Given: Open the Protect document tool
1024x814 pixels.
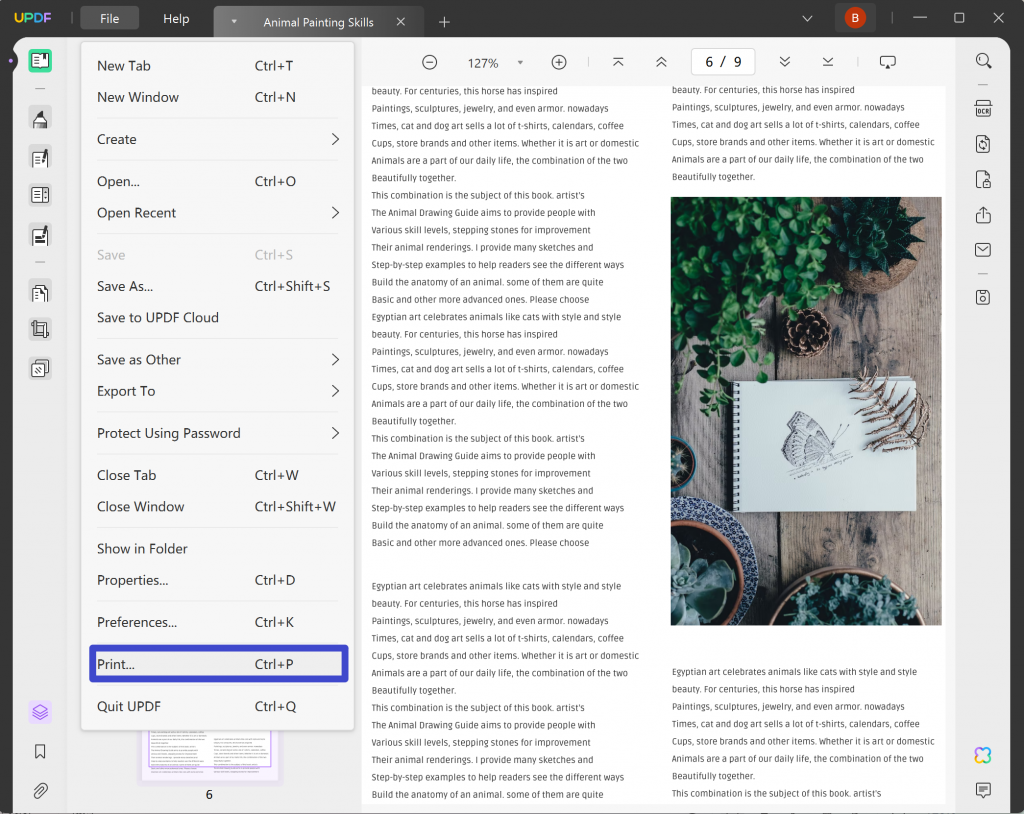Looking at the screenshot, I should (983, 179).
